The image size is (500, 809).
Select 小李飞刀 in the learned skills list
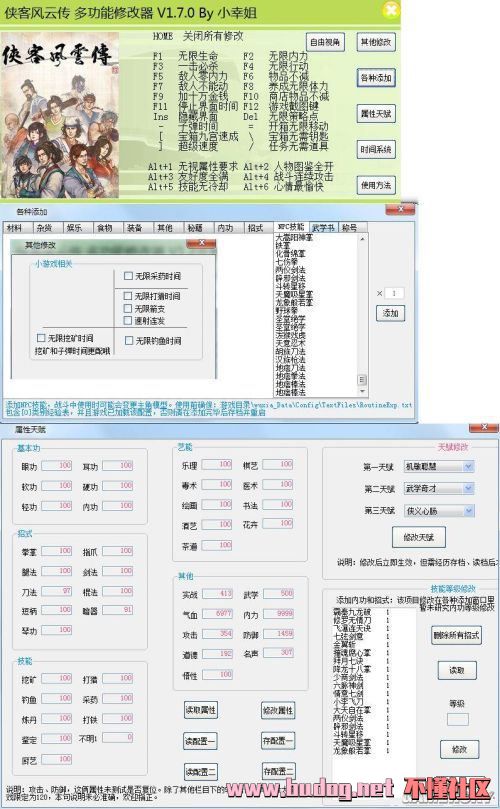tap(348, 702)
